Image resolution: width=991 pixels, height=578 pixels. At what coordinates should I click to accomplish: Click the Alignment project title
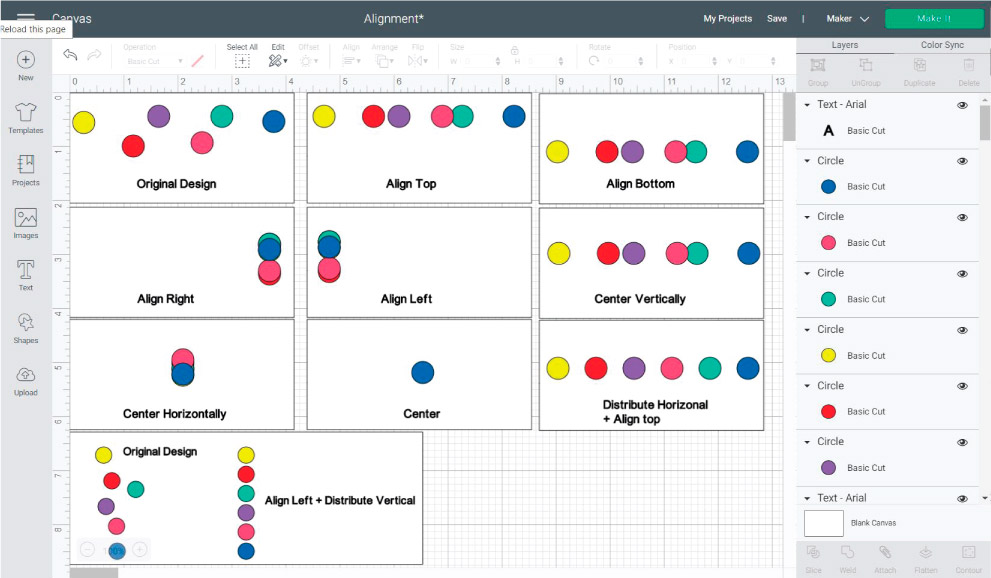pos(394,19)
